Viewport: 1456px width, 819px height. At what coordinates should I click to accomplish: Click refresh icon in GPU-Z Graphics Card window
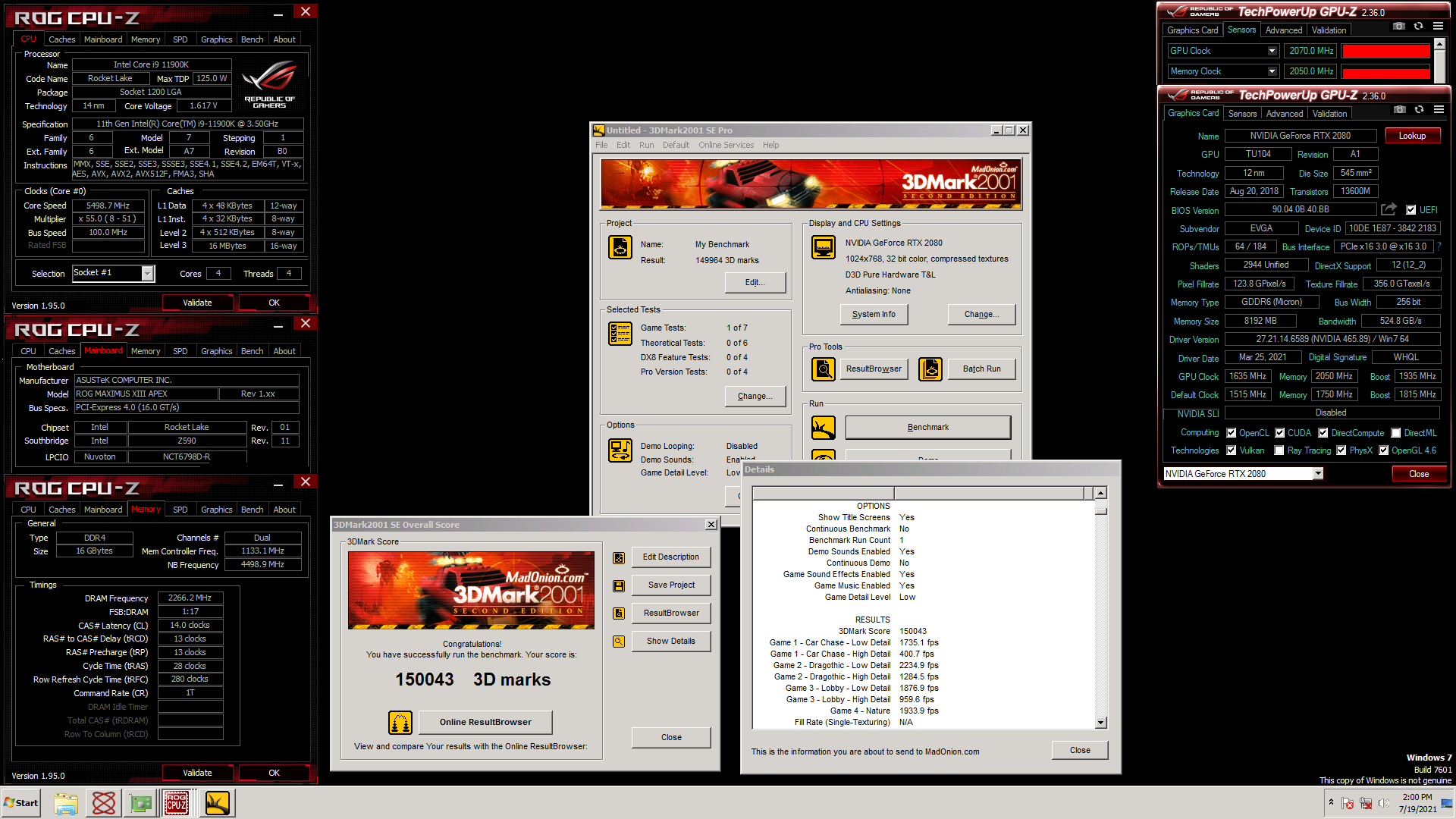(1419, 110)
